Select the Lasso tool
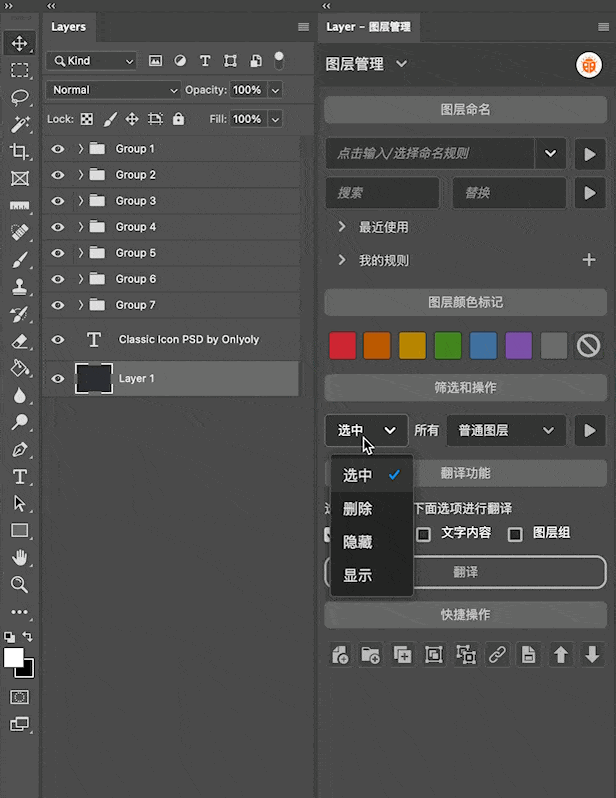The width and height of the screenshot is (616, 798). point(19,97)
